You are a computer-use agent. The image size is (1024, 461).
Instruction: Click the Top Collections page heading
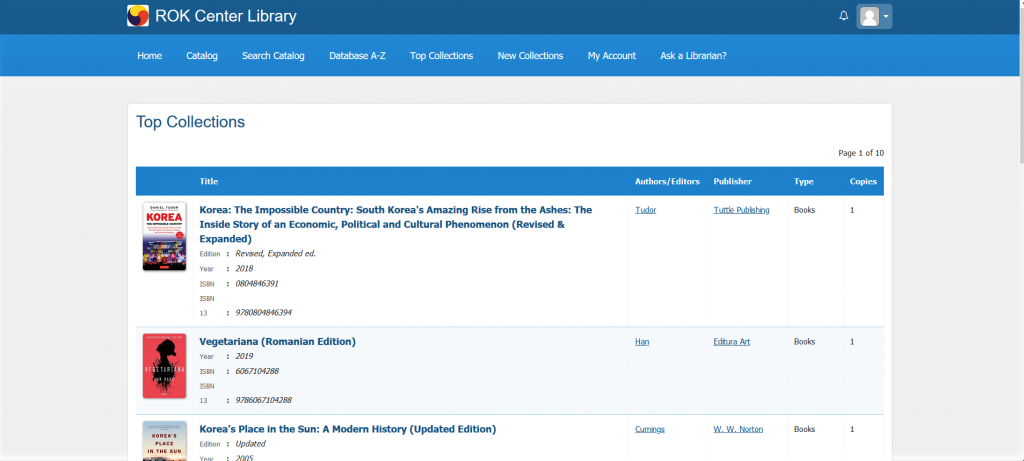[191, 122]
